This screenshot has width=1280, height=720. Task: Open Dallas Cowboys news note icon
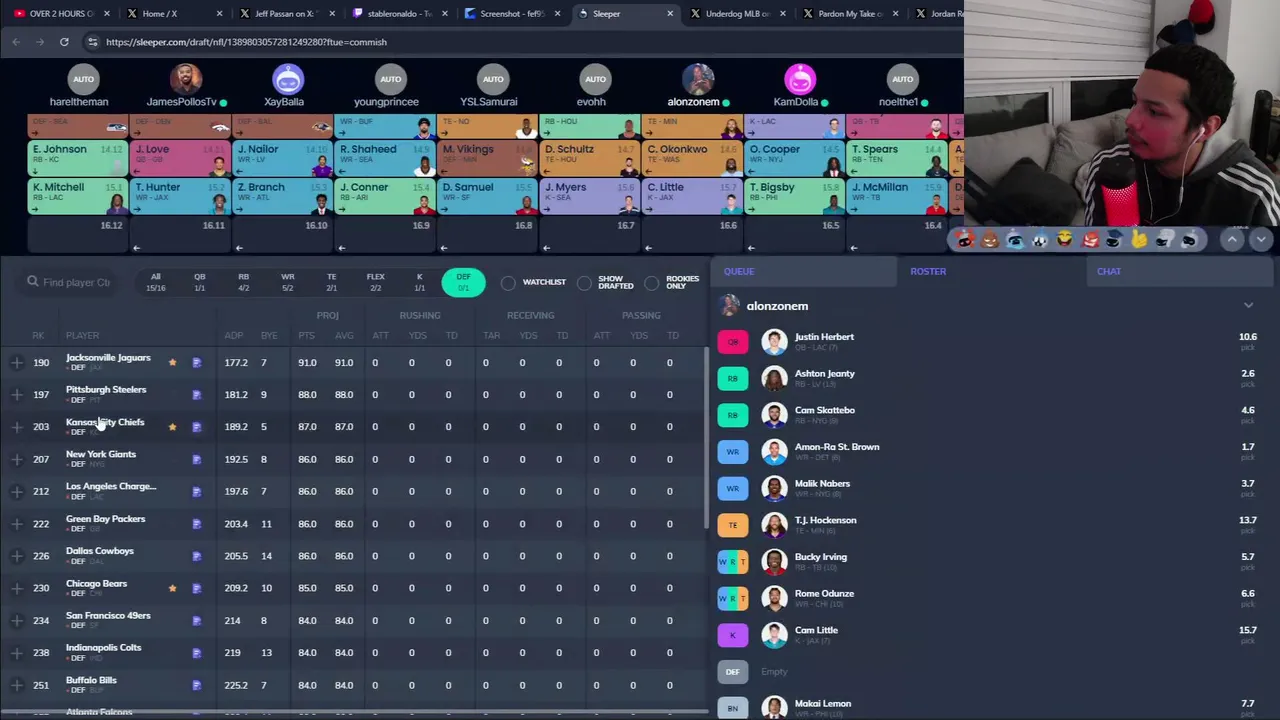(x=197, y=556)
